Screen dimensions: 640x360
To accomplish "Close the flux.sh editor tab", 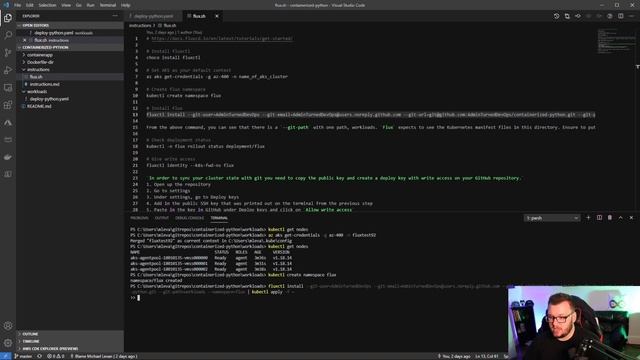I will [217, 16].
